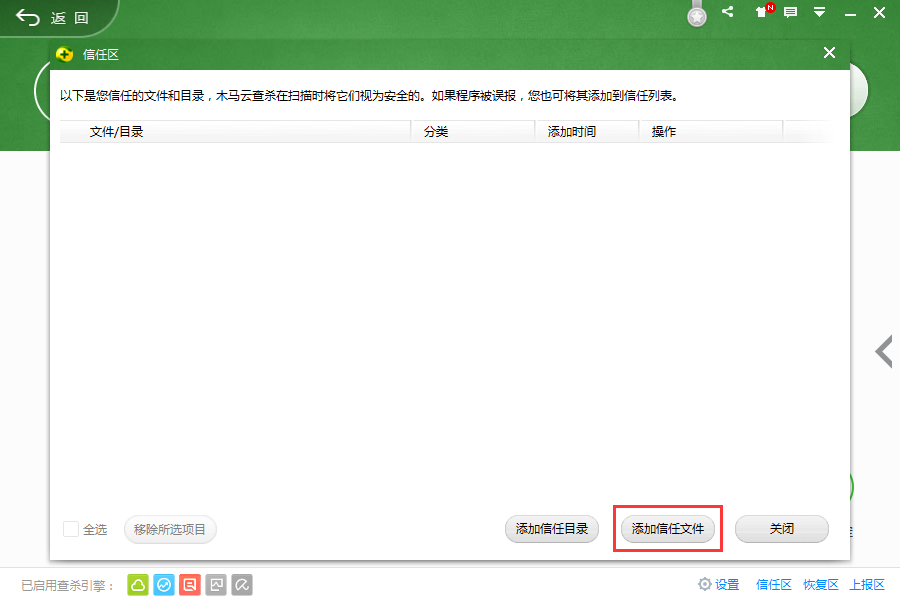This screenshot has width=900, height=600.
Task: Click the share icon in title bar
Action: coord(728,11)
